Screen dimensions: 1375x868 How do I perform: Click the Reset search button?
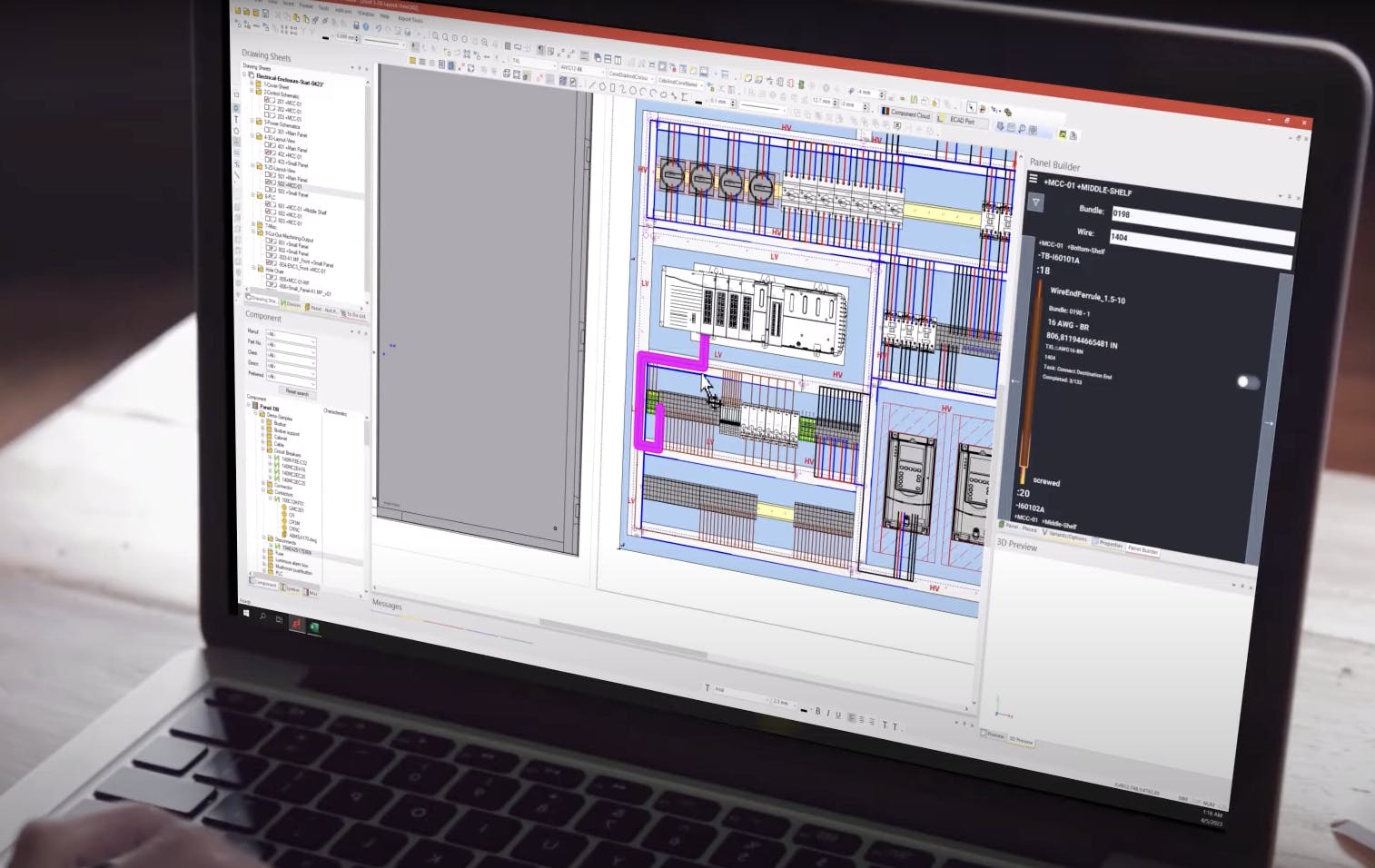pyautogui.click(x=297, y=392)
